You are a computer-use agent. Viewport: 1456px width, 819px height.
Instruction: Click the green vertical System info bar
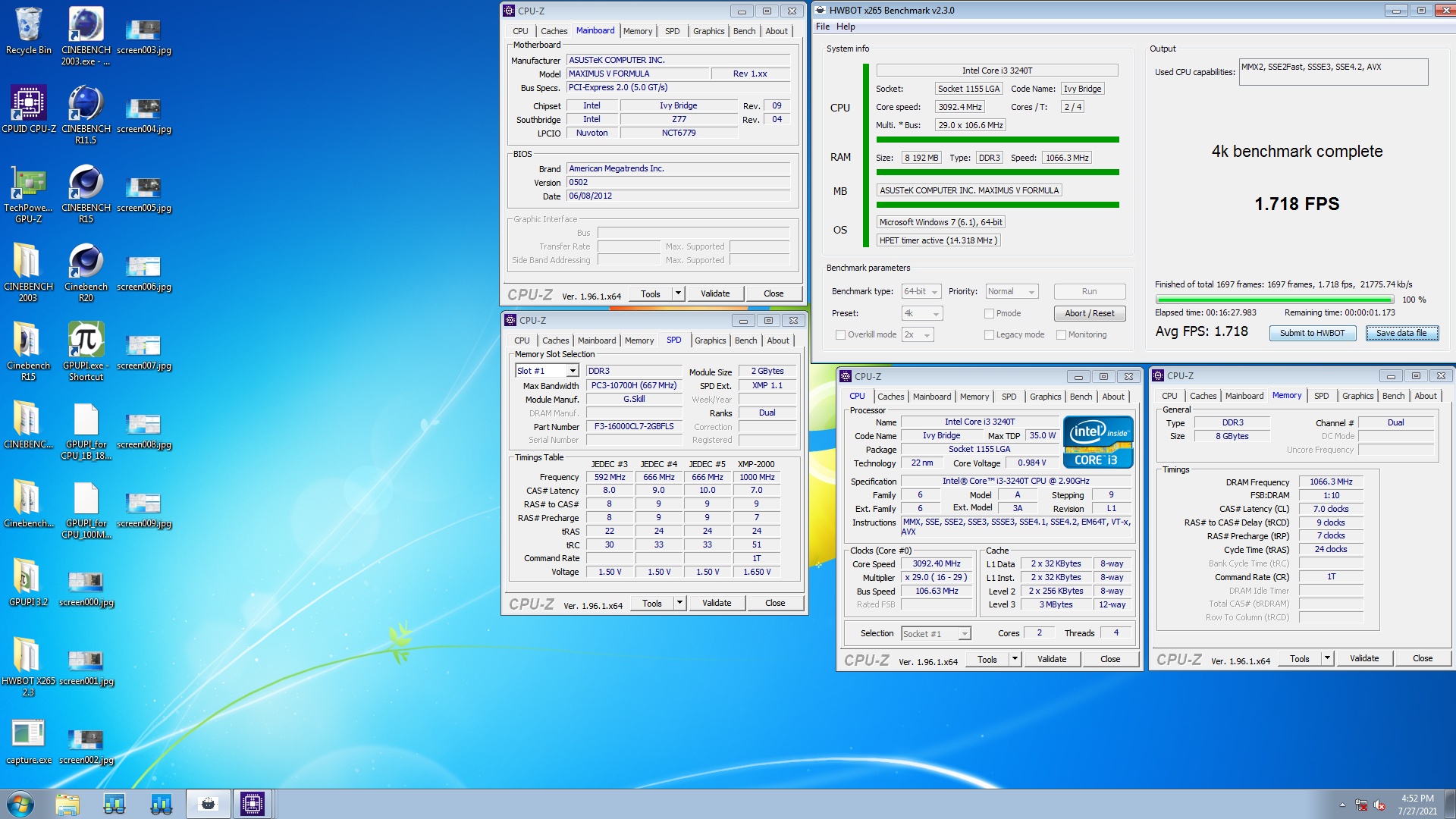(x=865, y=155)
